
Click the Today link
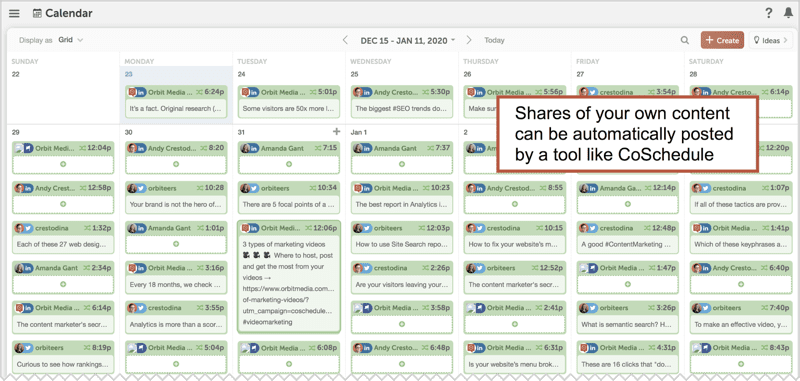point(494,40)
